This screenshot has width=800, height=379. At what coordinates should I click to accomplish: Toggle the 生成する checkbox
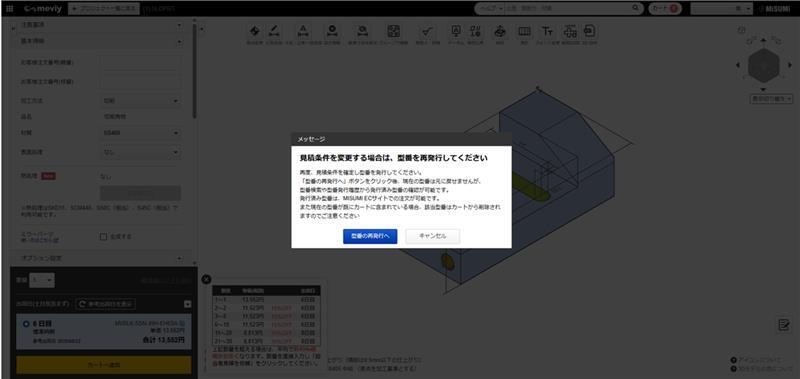pyautogui.click(x=103, y=237)
